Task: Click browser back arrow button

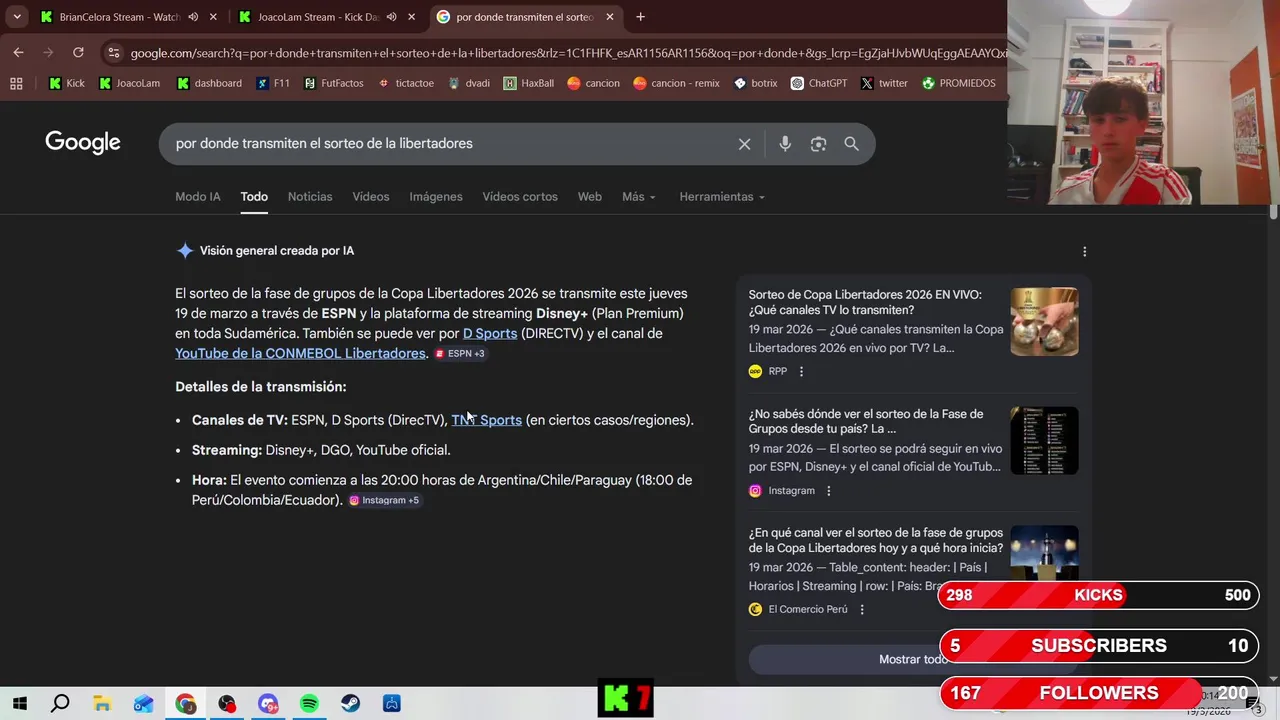Action: coord(18,52)
